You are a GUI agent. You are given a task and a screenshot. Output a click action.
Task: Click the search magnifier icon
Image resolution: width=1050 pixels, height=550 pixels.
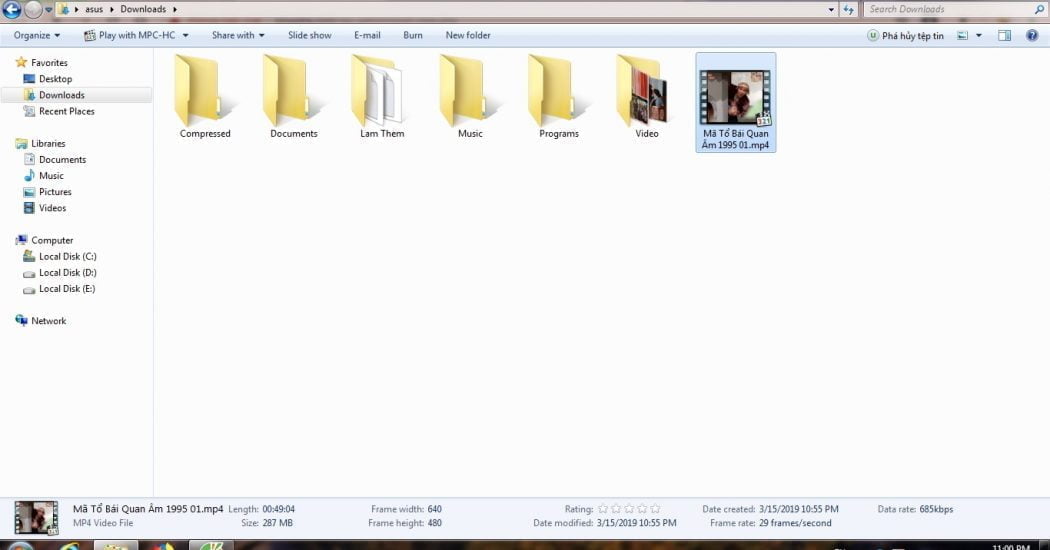point(1039,9)
